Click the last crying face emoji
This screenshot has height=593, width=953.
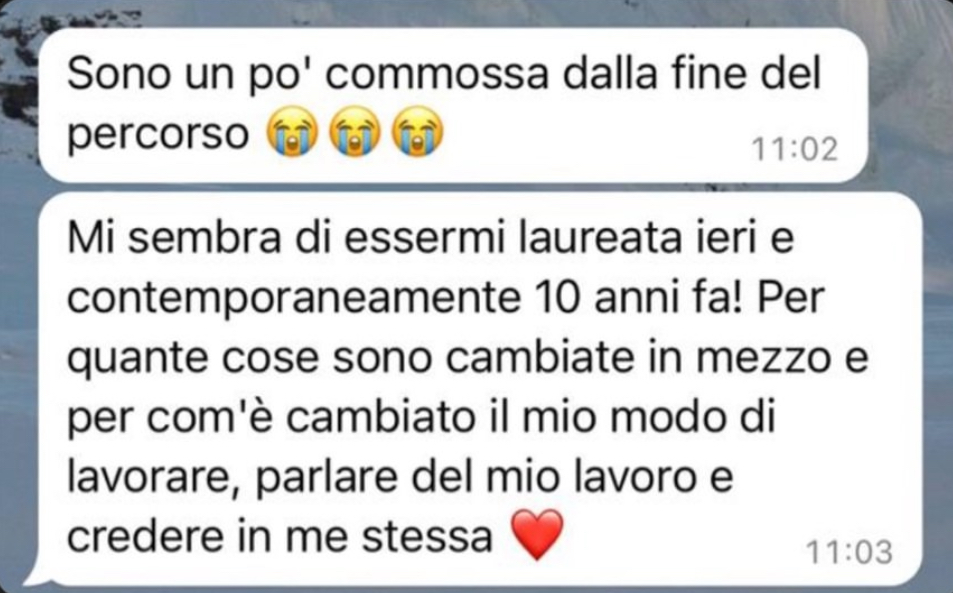click(418, 132)
